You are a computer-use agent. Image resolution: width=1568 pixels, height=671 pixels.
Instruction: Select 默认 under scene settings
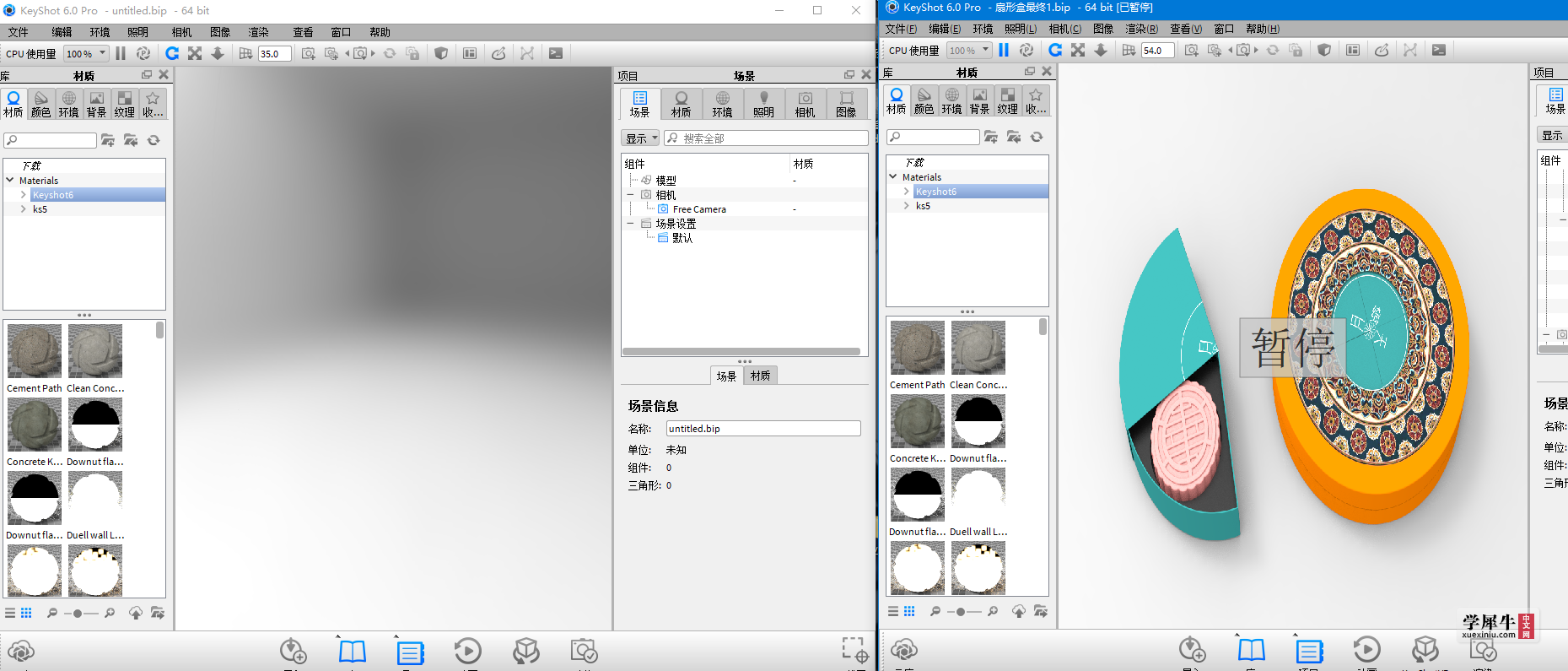(x=682, y=238)
